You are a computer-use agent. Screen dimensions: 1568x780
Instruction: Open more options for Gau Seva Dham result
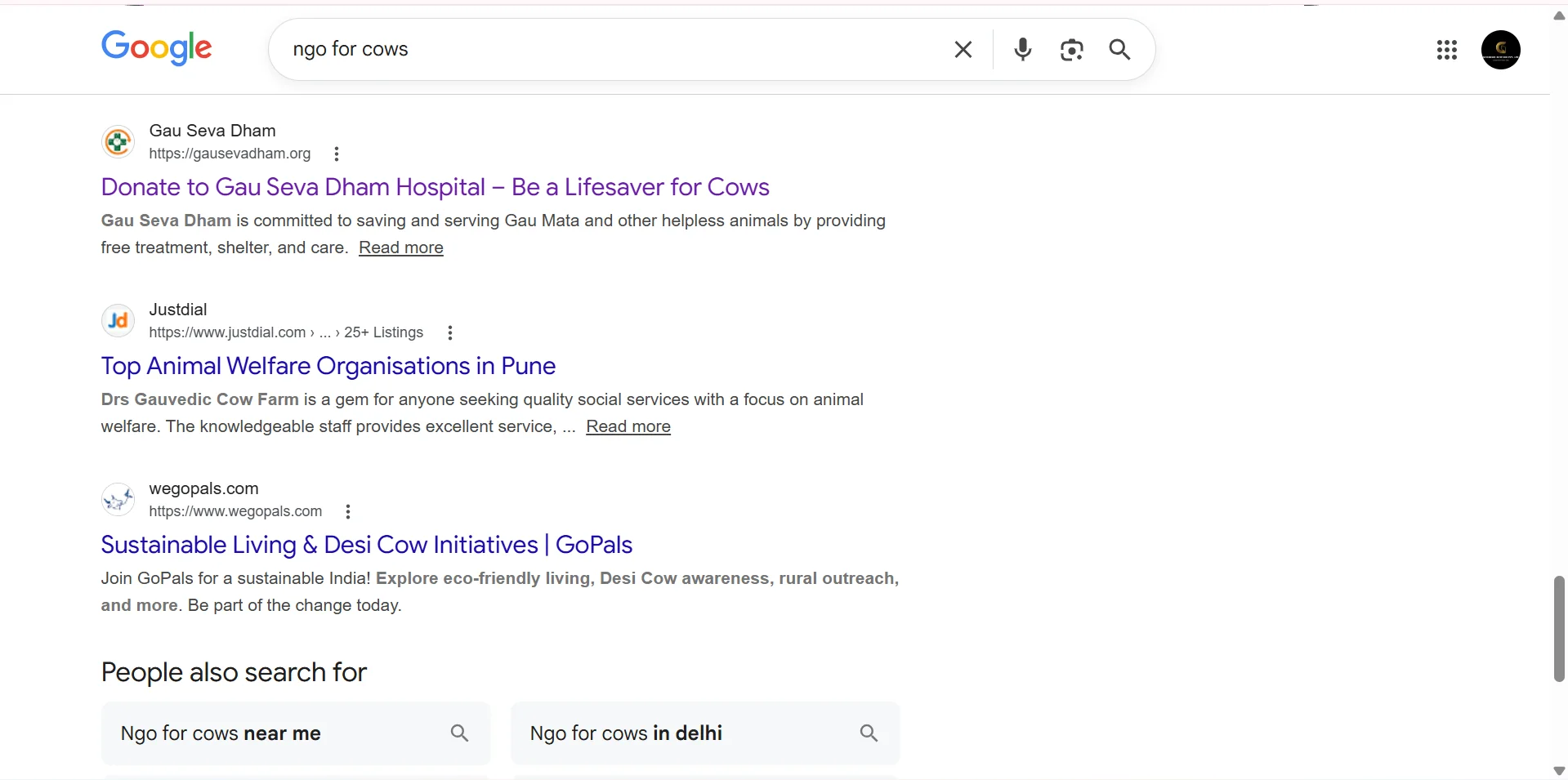[x=337, y=154]
